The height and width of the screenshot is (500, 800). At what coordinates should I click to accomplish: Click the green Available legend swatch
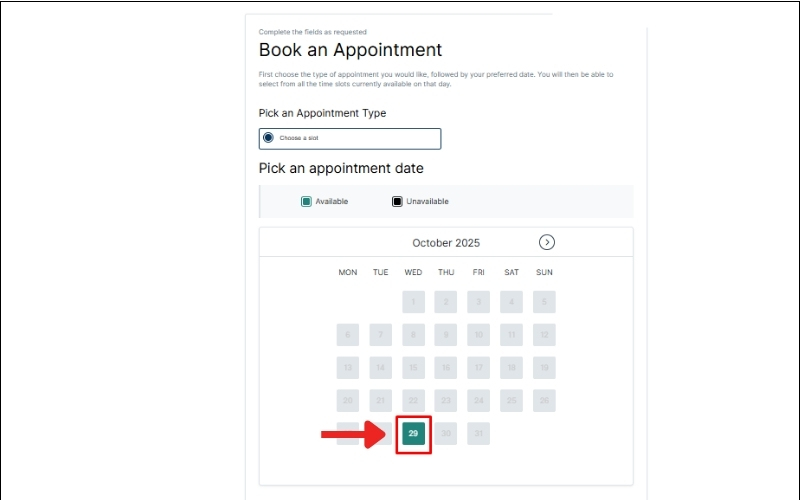[x=307, y=201]
